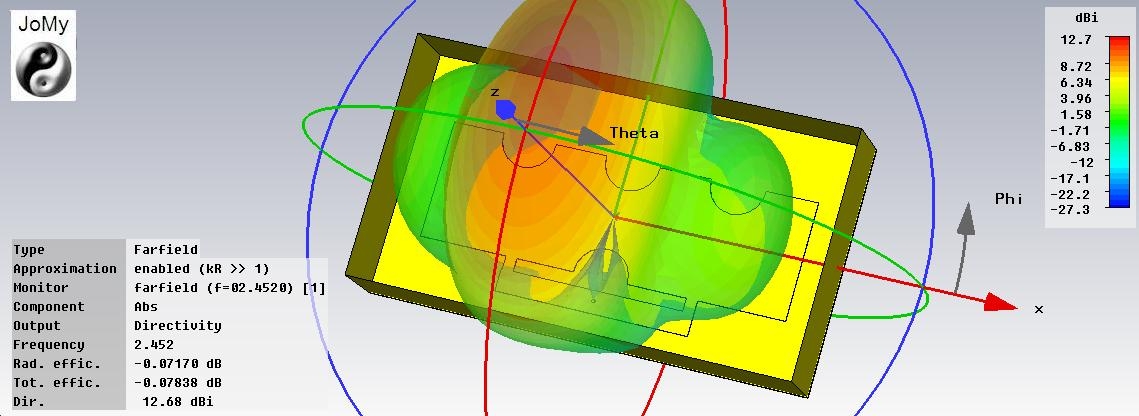
Task: Click the red x-axis arrow head
Action: point(1000,302)
